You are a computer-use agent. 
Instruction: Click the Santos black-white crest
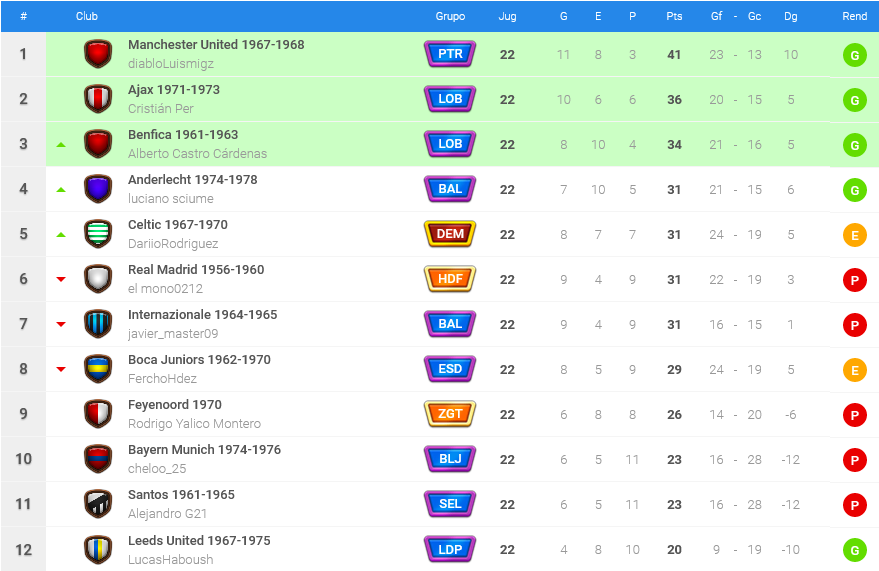(x=98, y=504)
